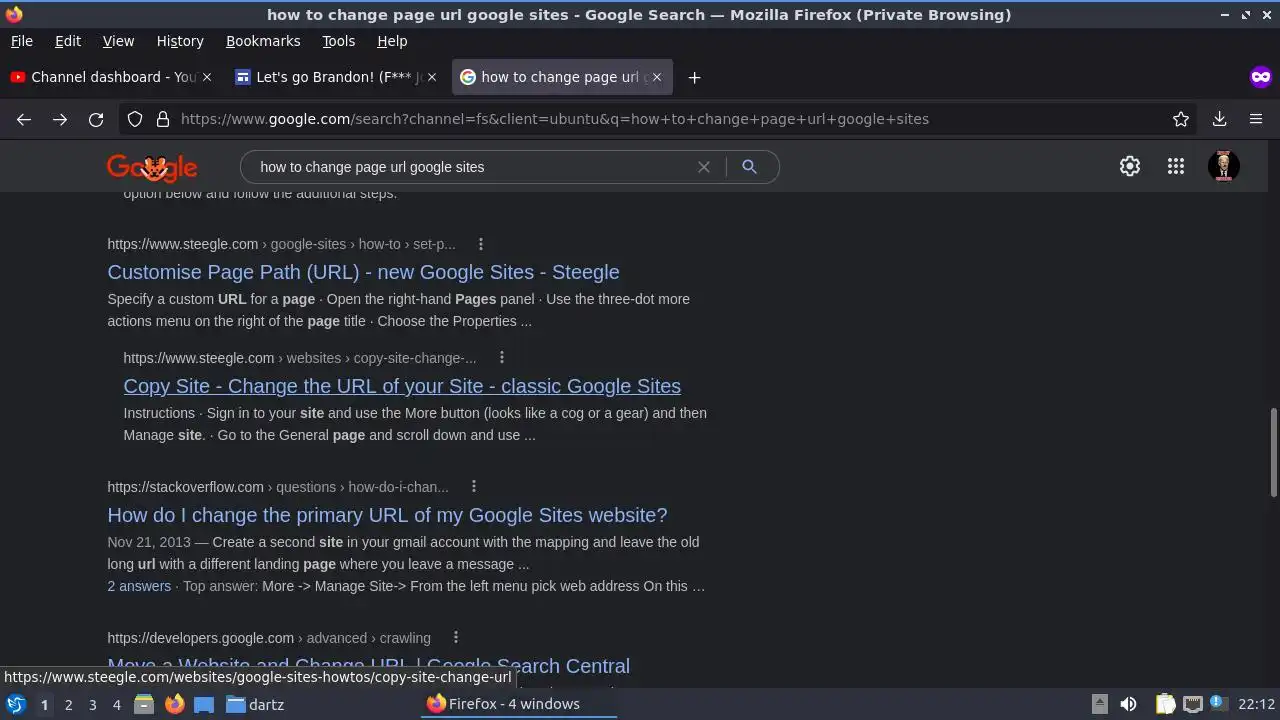Open the History menu
The image size is (1280, 720).
click(180, 41)
